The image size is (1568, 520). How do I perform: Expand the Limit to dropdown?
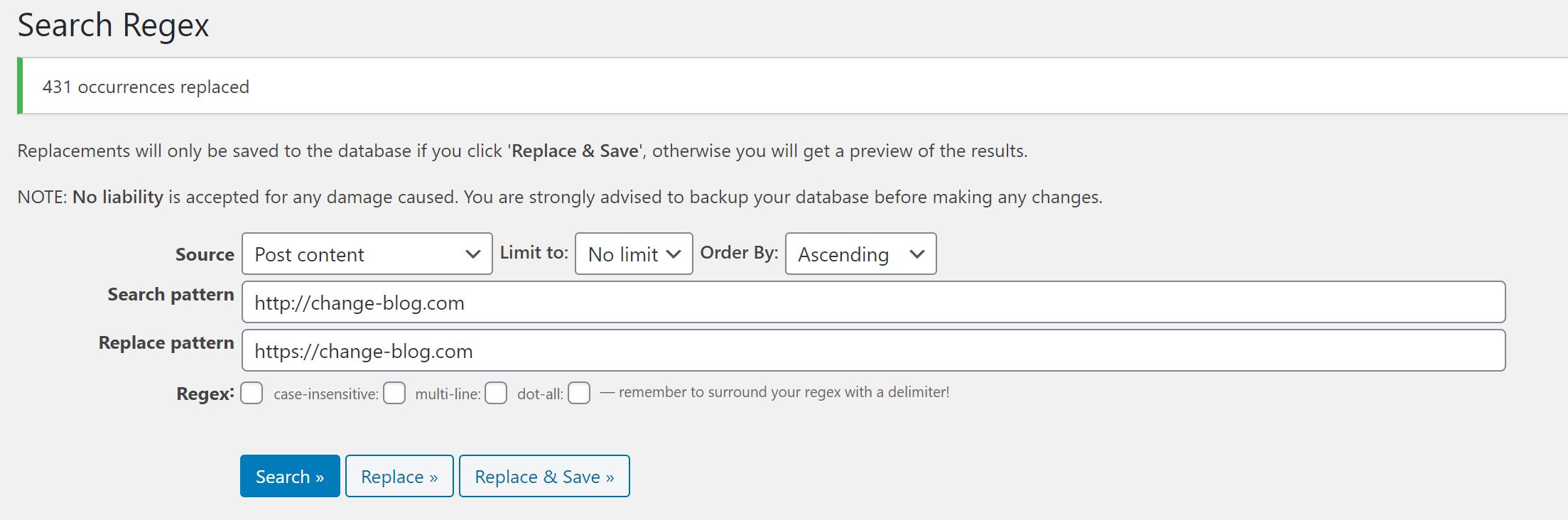tap(633, 254)
